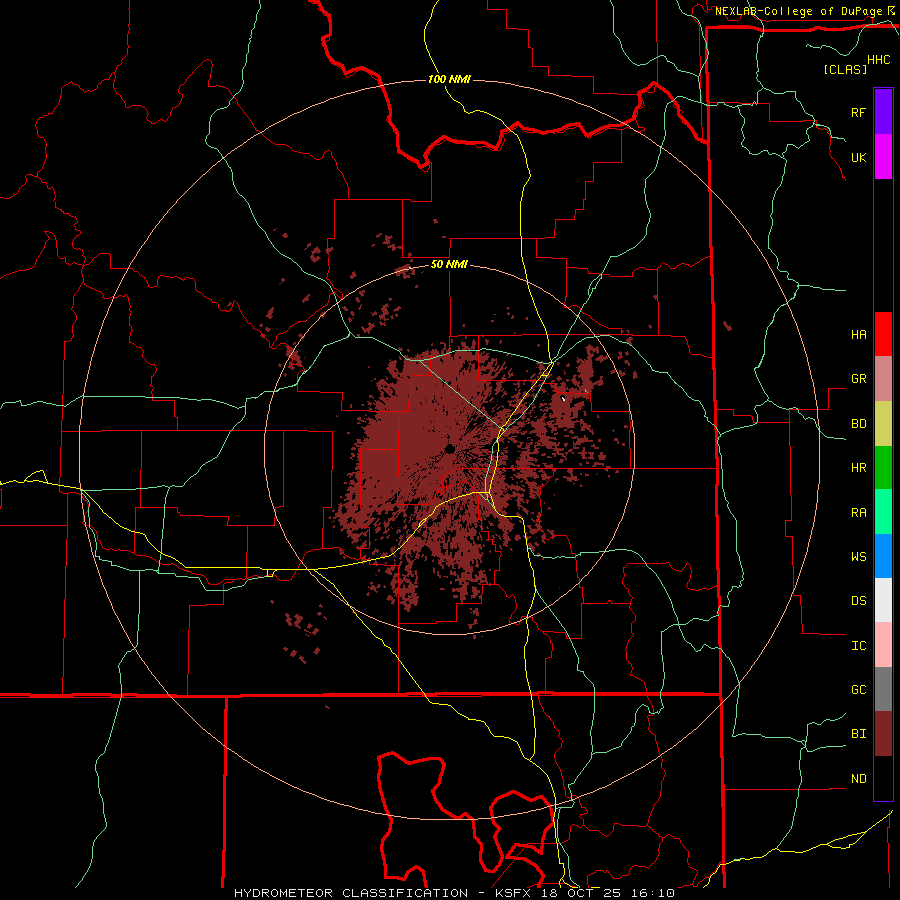Click the ND legend label
This screenshot has width=900, height=900.
858,779
